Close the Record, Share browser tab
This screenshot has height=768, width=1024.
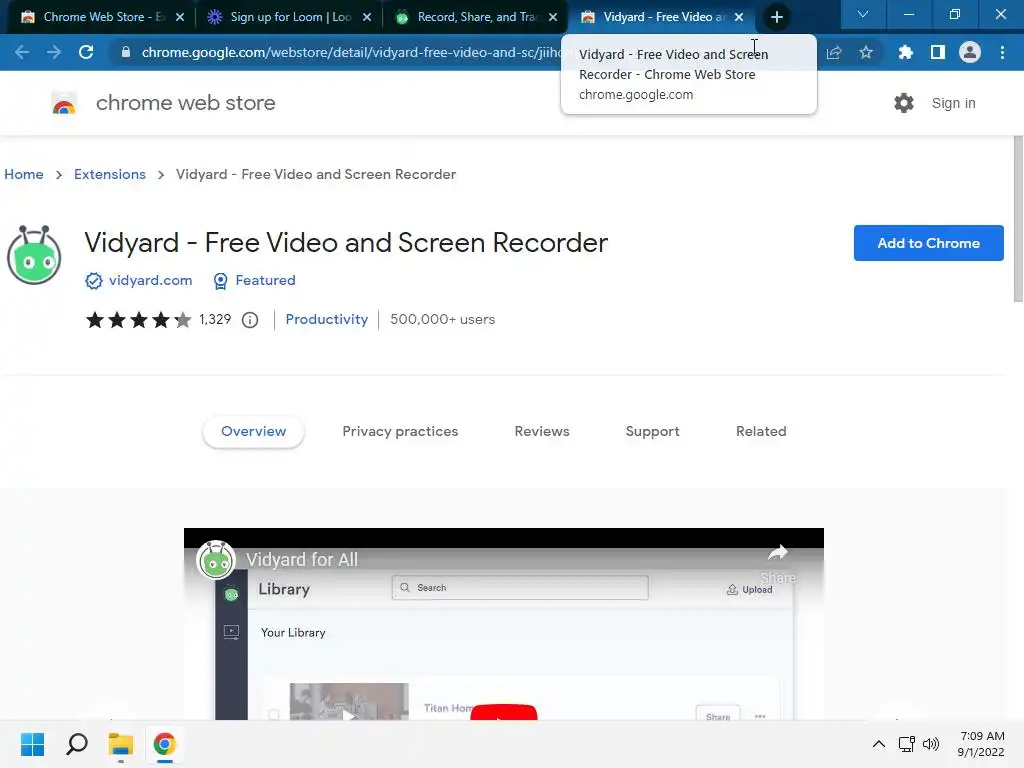point(553,17)
